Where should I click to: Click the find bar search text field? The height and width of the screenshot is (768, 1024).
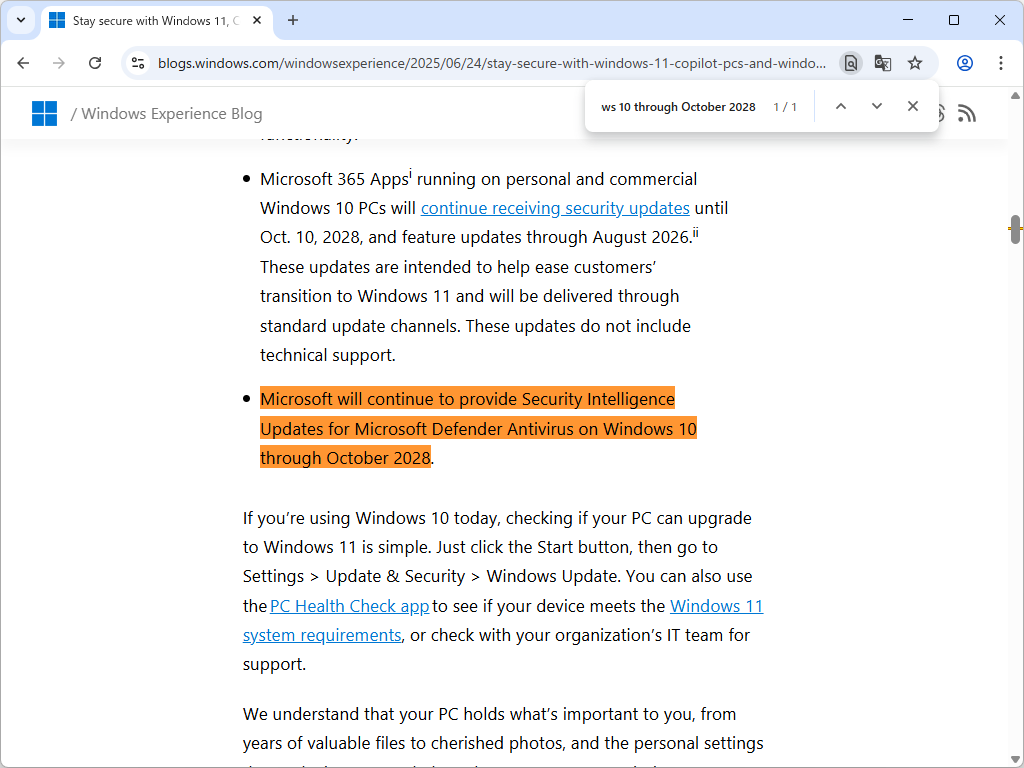point(678,107)
